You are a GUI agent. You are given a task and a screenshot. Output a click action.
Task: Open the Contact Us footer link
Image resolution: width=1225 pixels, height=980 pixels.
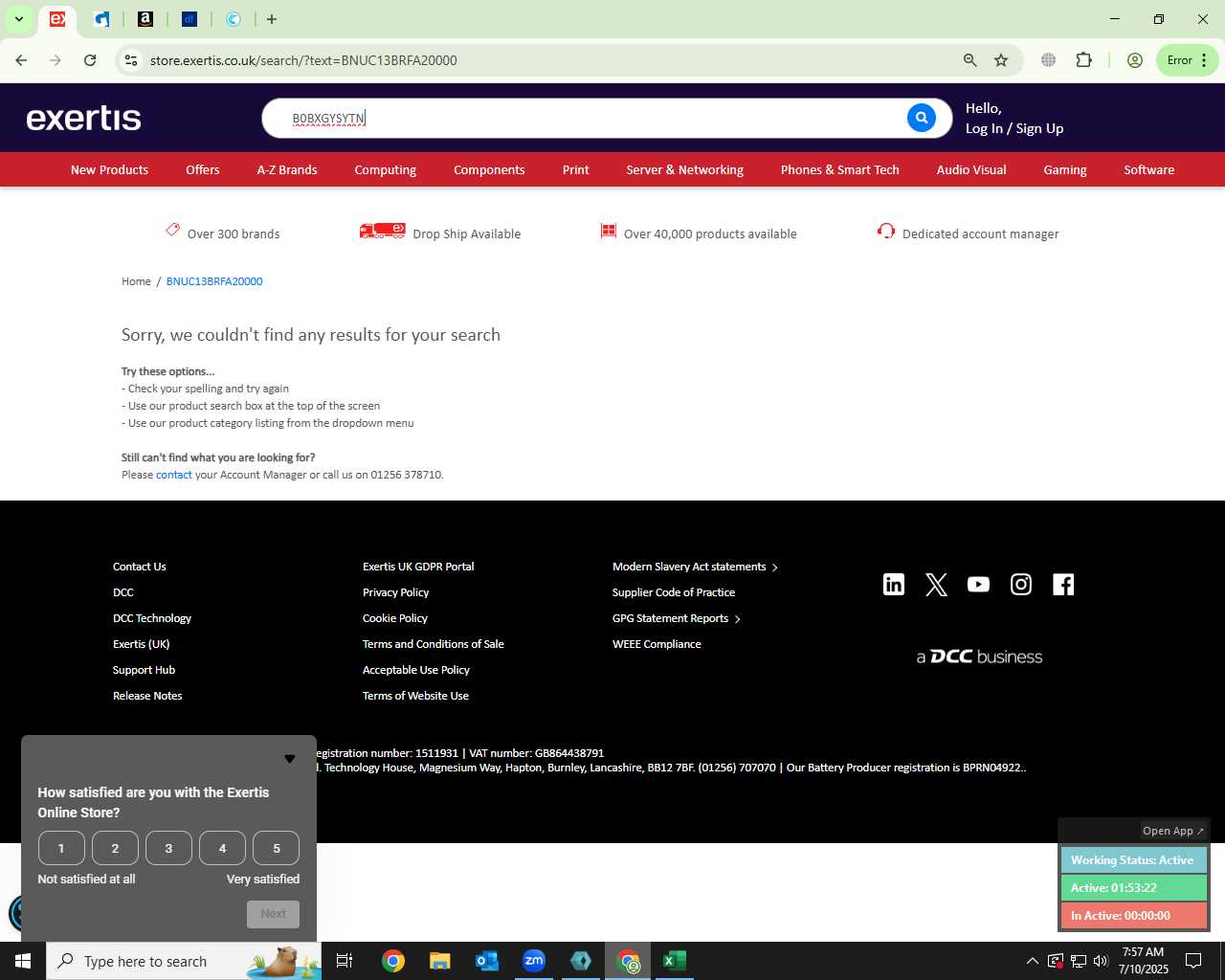click(x=140, y=567)
